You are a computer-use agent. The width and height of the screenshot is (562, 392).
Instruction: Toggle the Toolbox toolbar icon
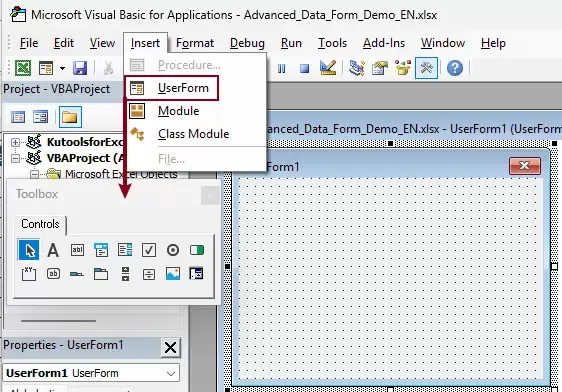426,68
